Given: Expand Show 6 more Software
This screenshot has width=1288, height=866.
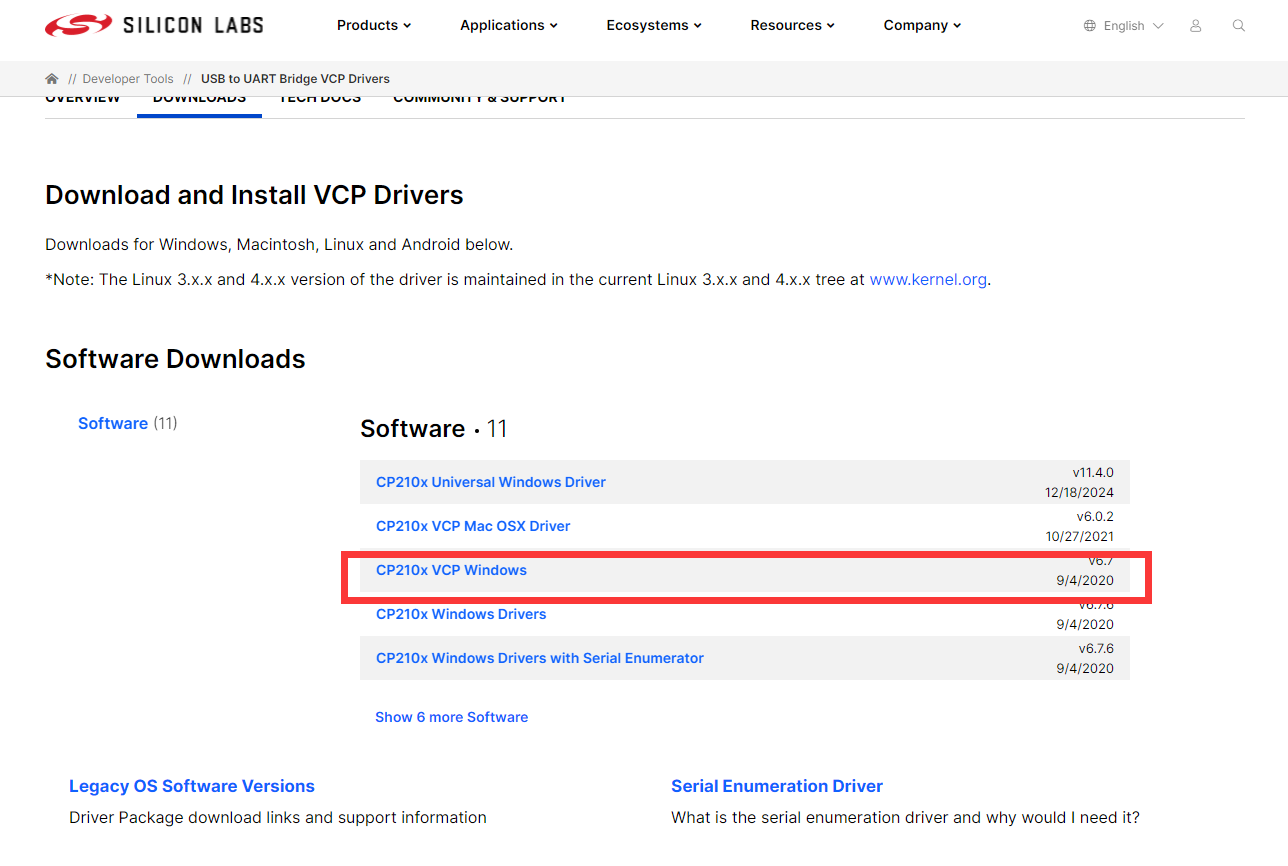Looking at the screenshot, I should [451, 717].
